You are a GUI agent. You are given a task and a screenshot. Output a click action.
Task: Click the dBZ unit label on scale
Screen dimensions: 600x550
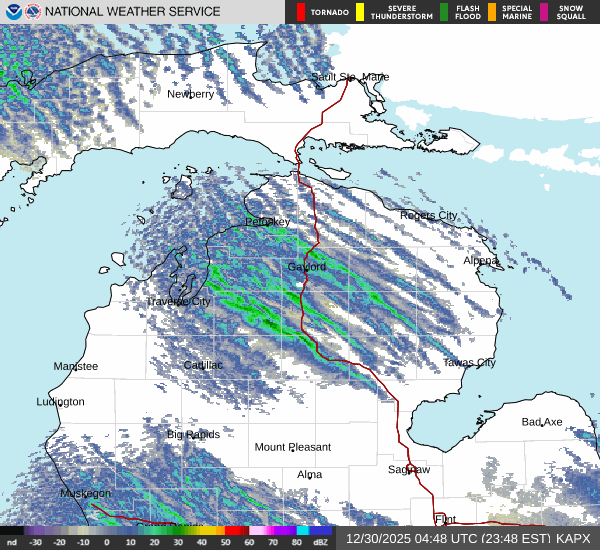(322, 543)
